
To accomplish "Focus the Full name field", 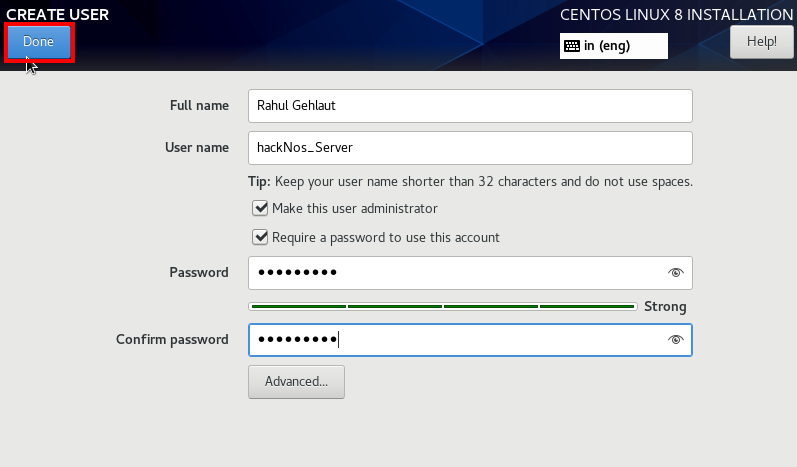I will pyautogui.click(x=470, y=106).
